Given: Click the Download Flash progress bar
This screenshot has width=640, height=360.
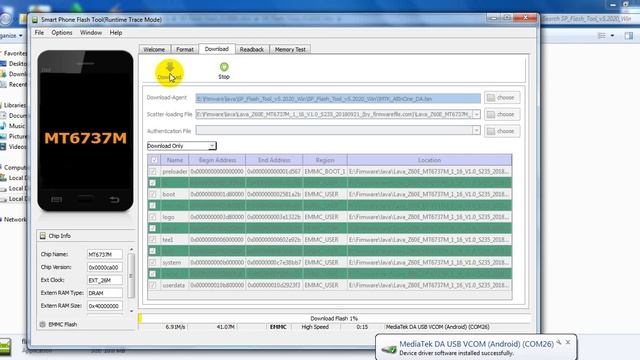Looking at the screenshot, I should click(334, 318).
